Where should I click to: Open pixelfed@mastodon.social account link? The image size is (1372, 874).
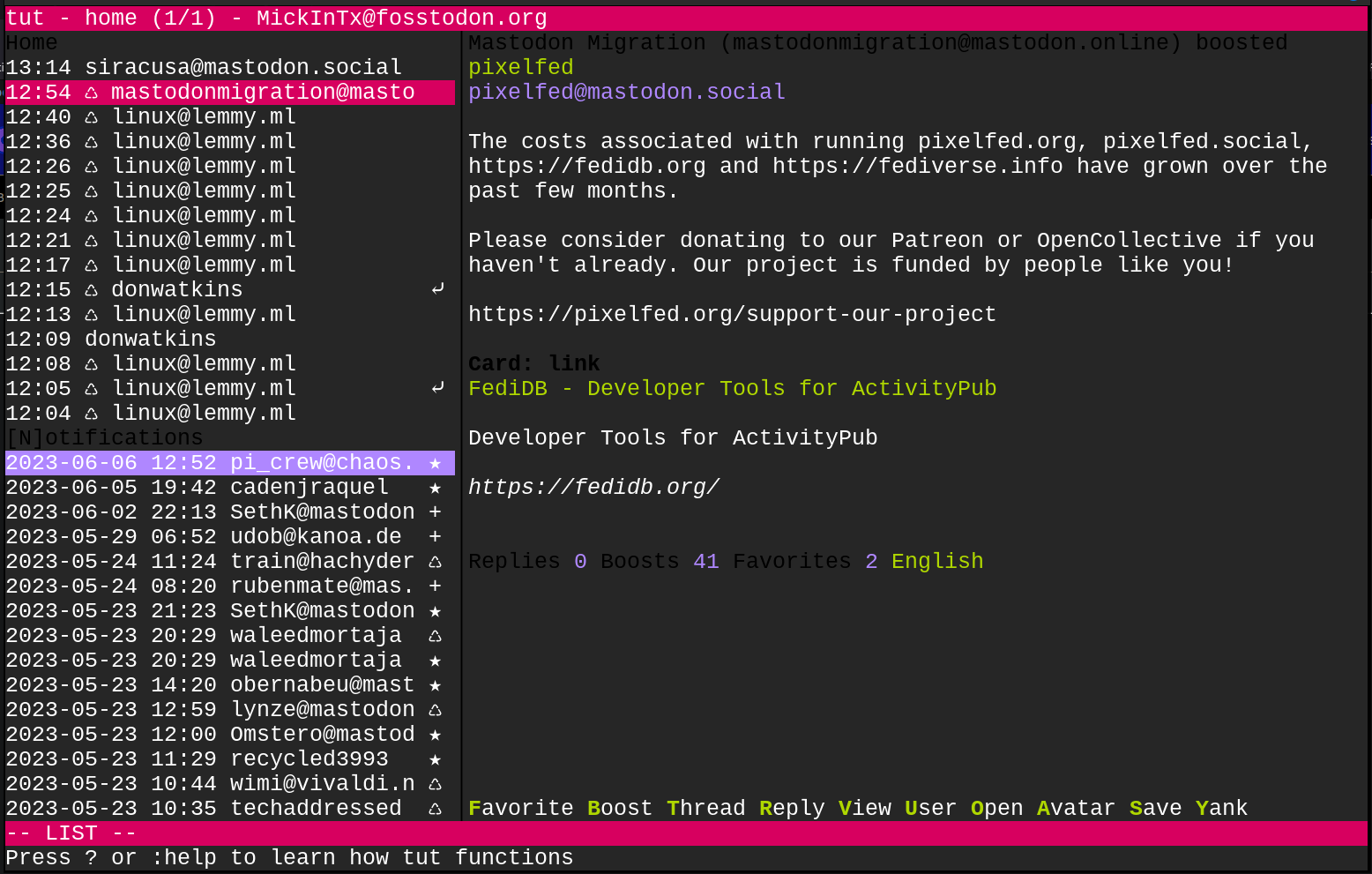point(627,93)
